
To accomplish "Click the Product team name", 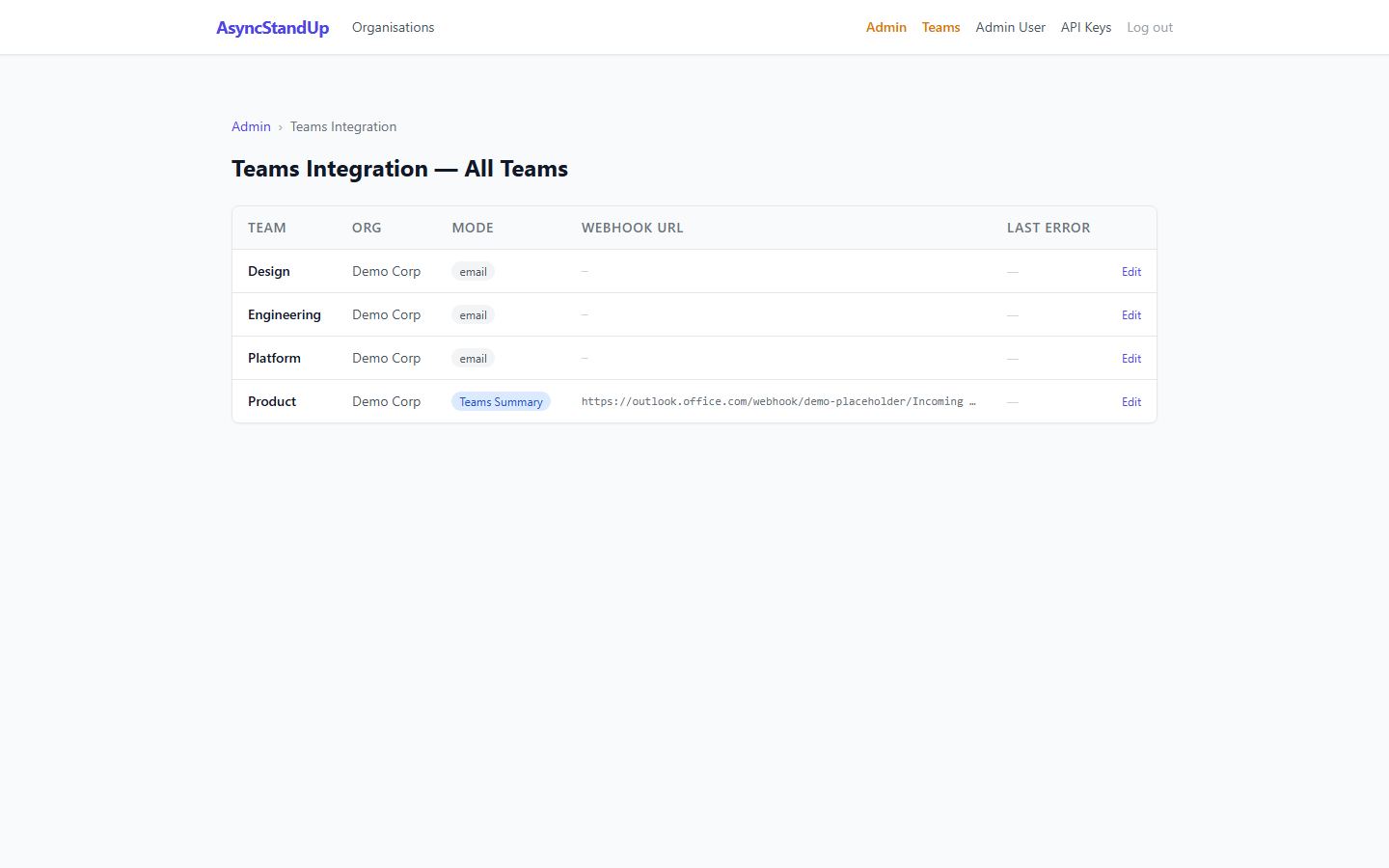I will 272,402.
